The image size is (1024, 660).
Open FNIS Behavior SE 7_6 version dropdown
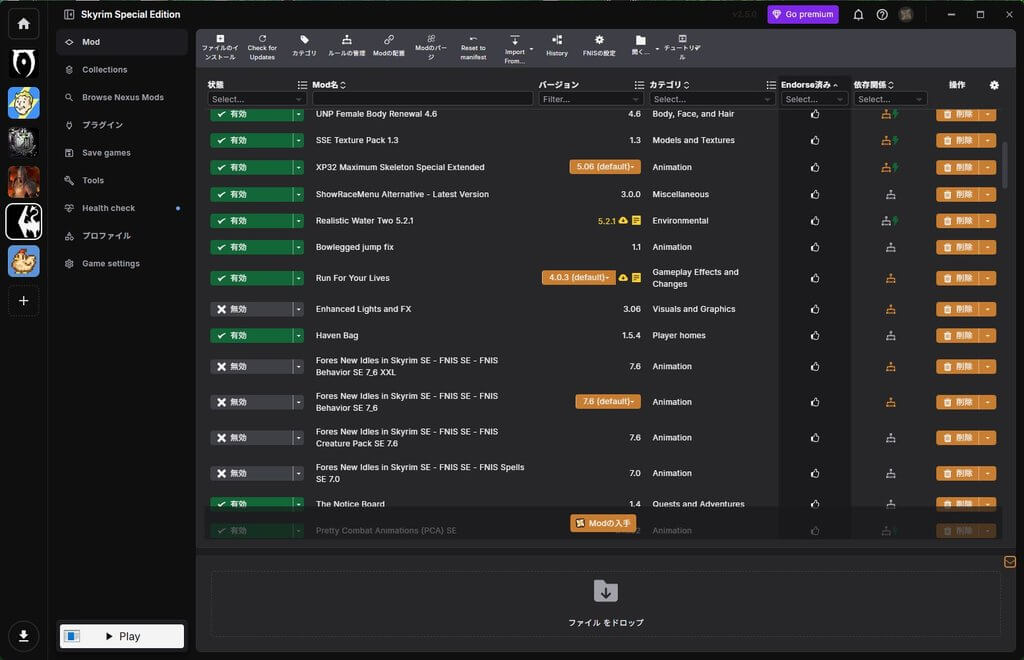click(608, 401)
